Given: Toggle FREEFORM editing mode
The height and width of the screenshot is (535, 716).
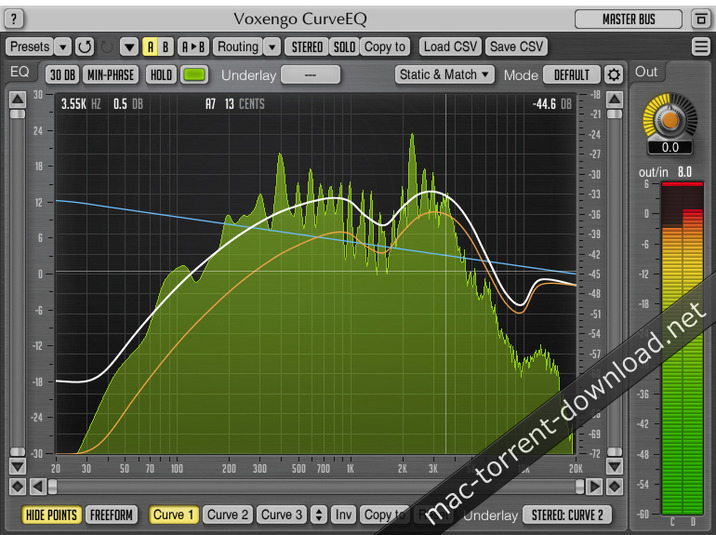Looking at the screenshot, I should pos(111,515).
